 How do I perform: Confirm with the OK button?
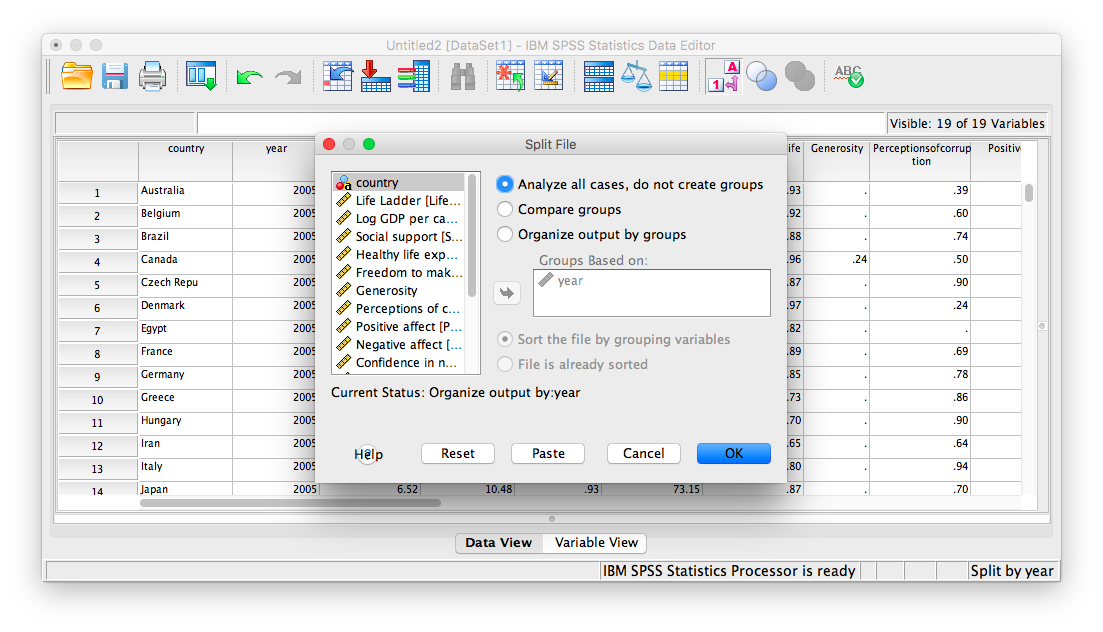tap(734, 453)
